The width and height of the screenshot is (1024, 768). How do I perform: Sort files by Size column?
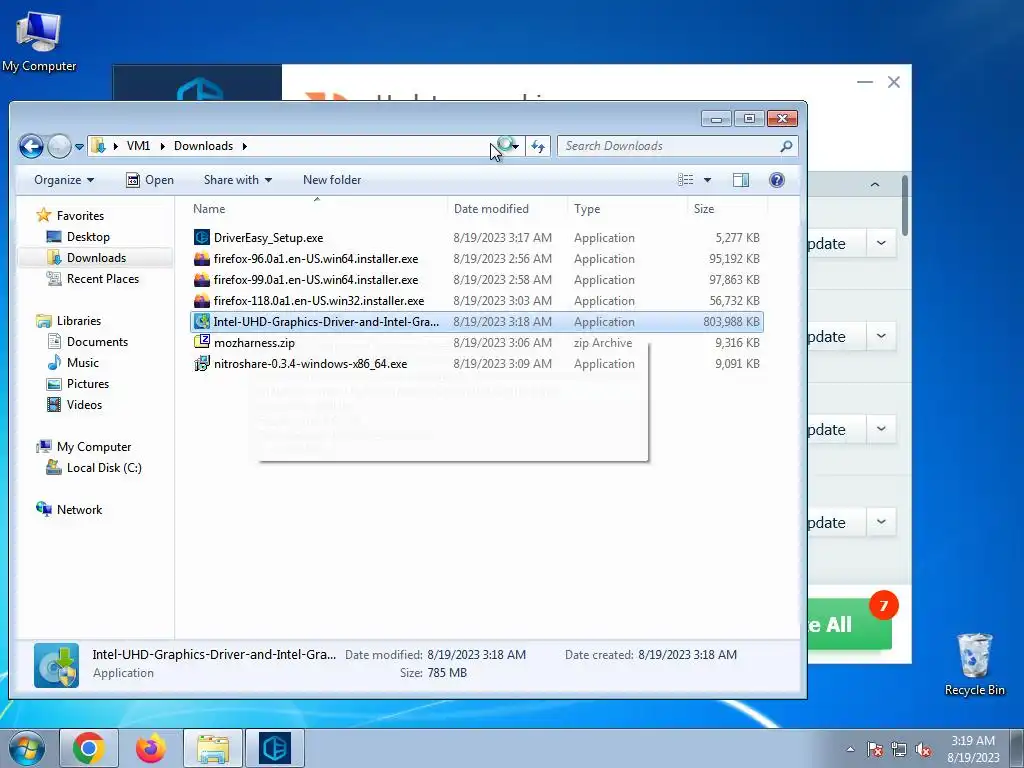click(728, 209)
